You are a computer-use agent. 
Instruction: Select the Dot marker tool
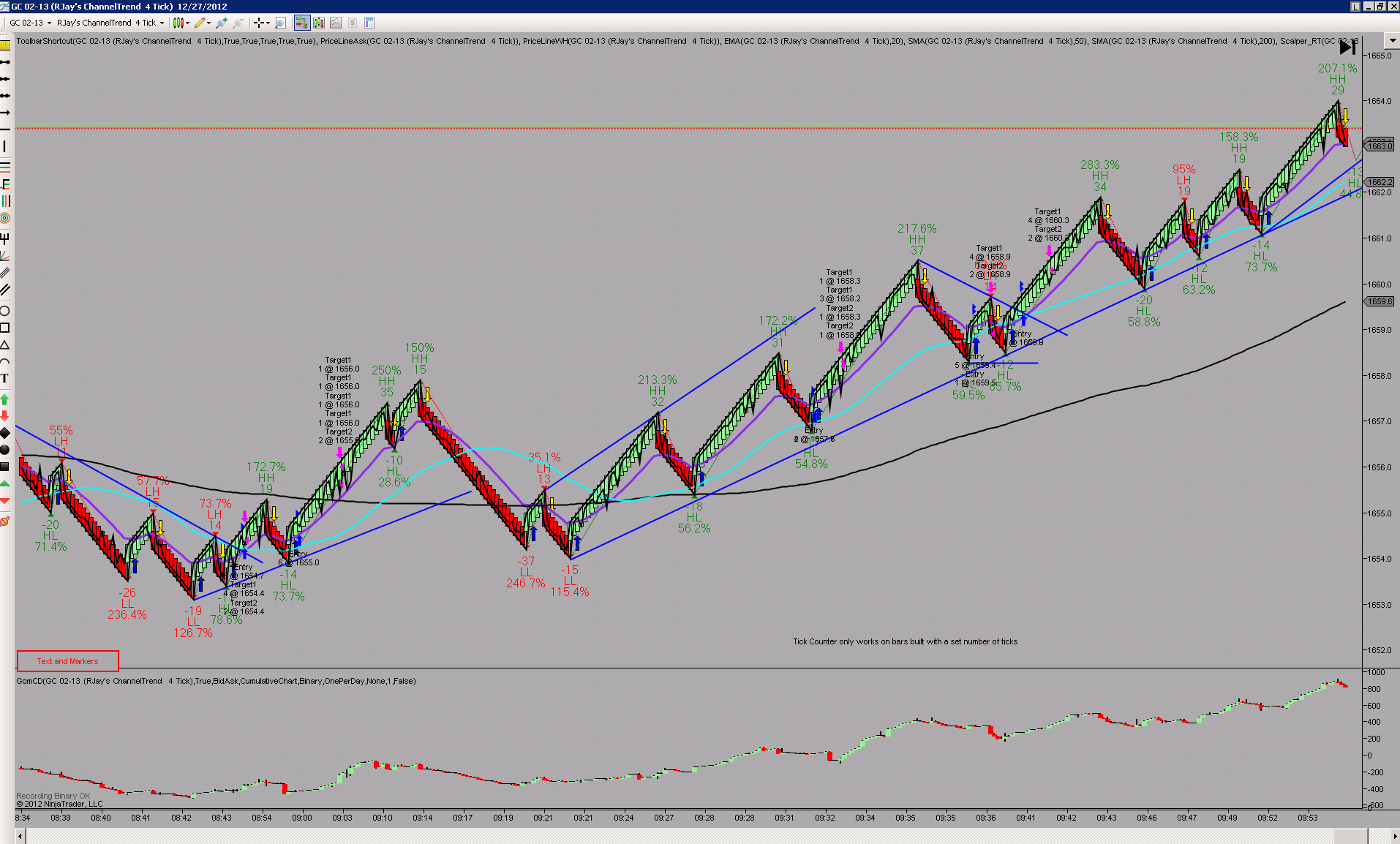5,450
